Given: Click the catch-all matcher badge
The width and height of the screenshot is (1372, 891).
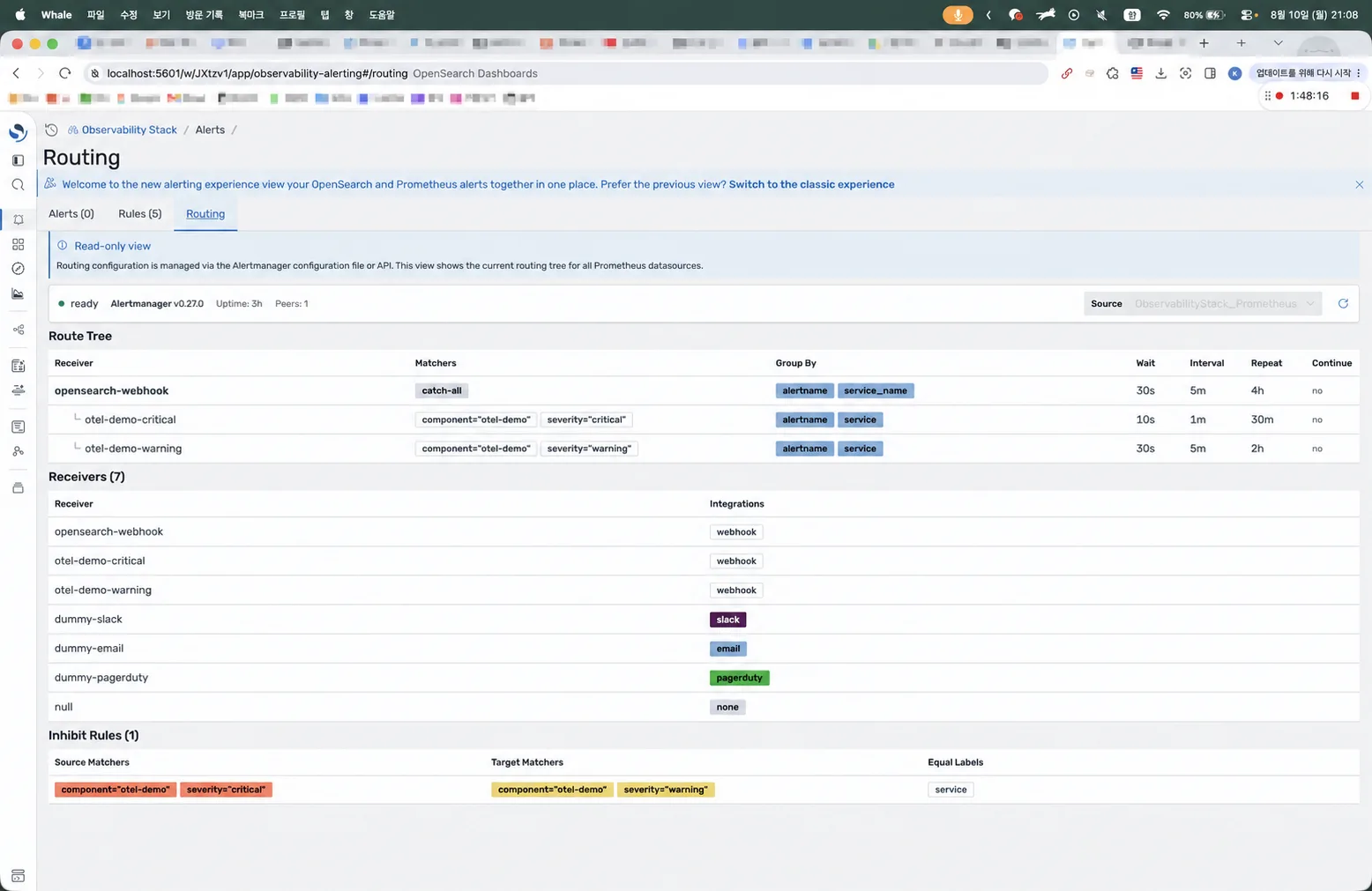Looking at the screenshot, I should [442, 390].
